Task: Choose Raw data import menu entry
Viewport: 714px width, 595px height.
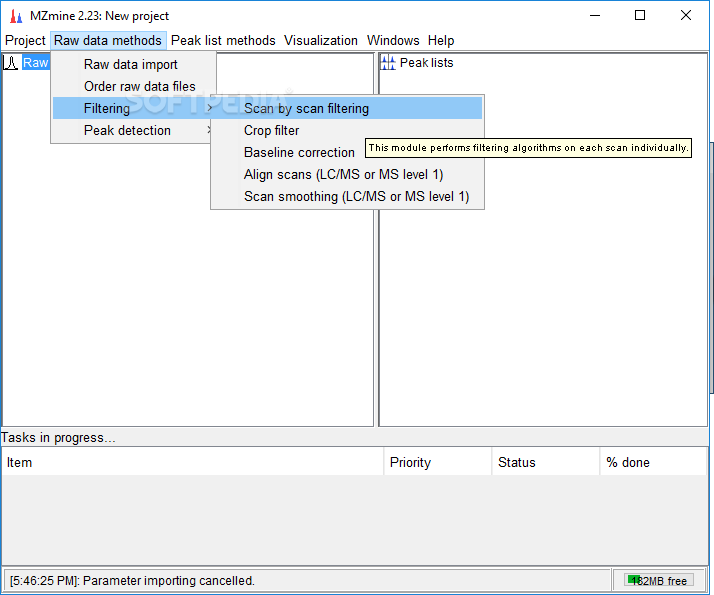Action: click(133, 64)
